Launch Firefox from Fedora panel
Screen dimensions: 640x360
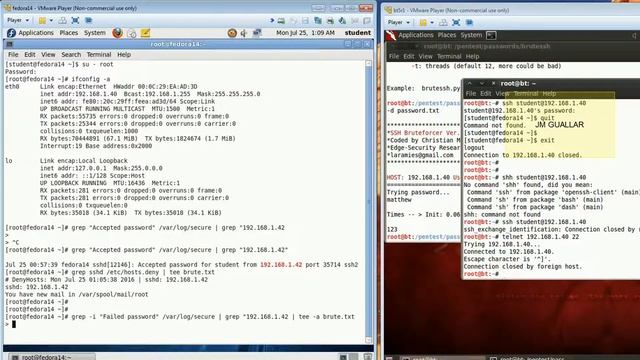tap(118, 33)
